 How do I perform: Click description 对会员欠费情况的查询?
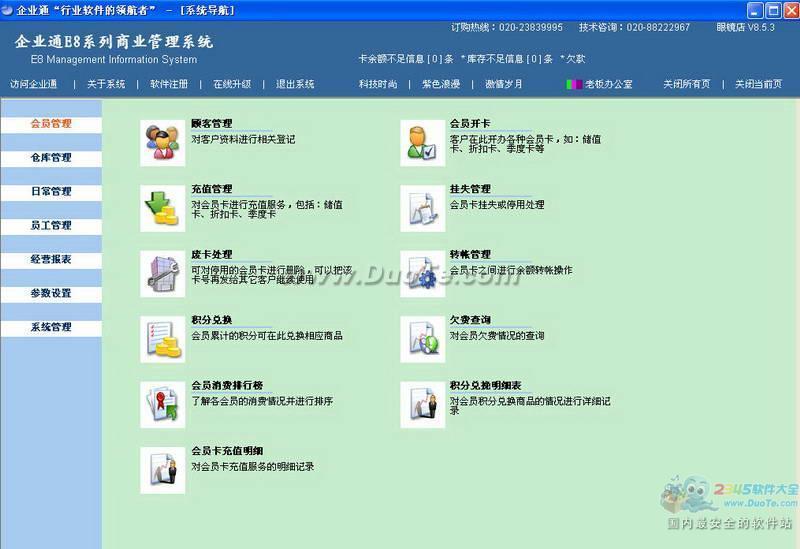click(x=497, y=336)
